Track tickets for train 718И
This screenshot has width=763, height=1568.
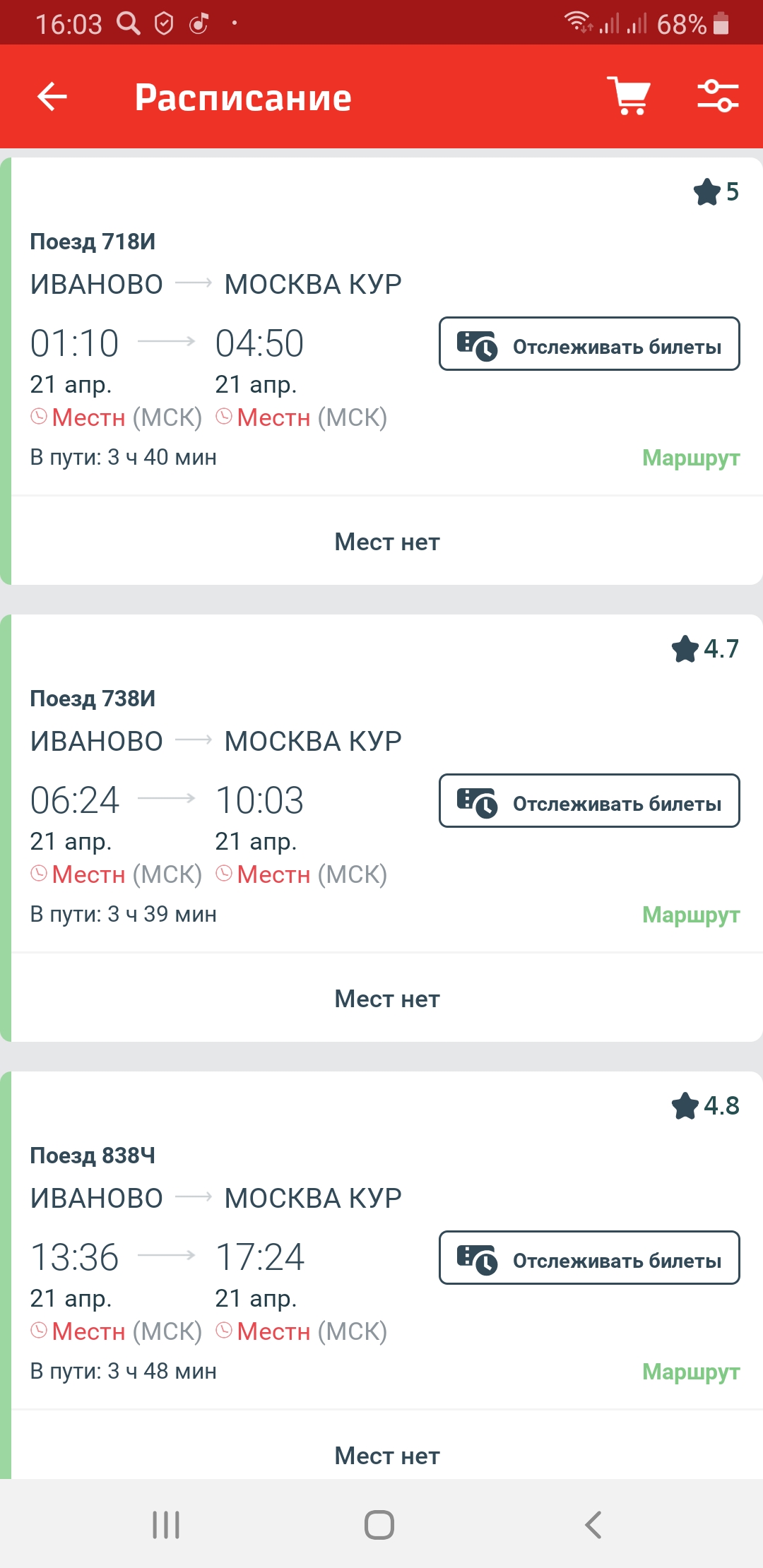(589, 344)
